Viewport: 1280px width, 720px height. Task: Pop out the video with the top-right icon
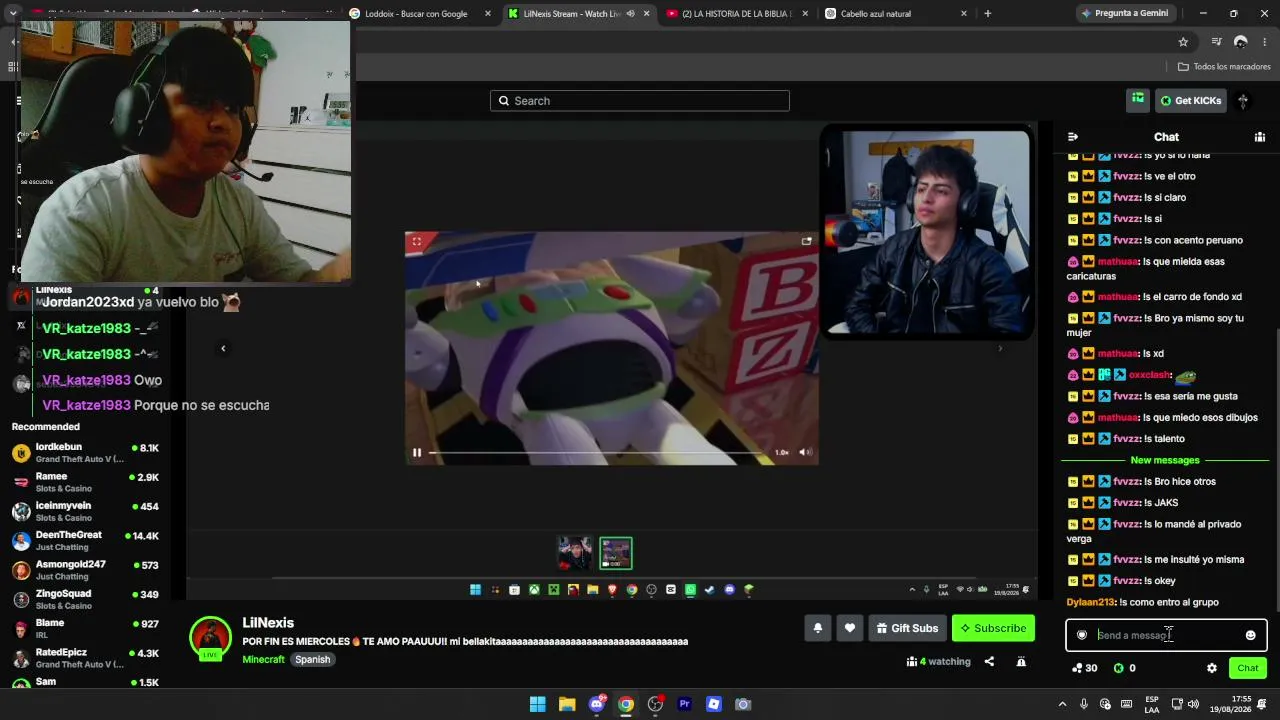coord(806,241)
